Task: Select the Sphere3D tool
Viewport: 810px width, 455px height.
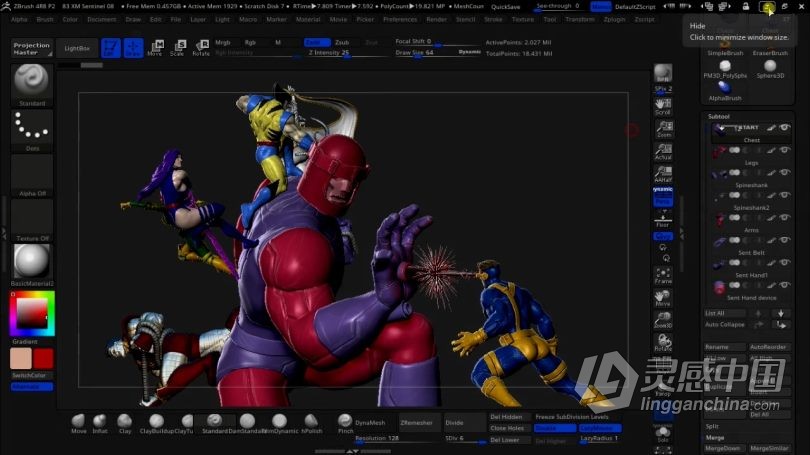Action: [770, 69]
